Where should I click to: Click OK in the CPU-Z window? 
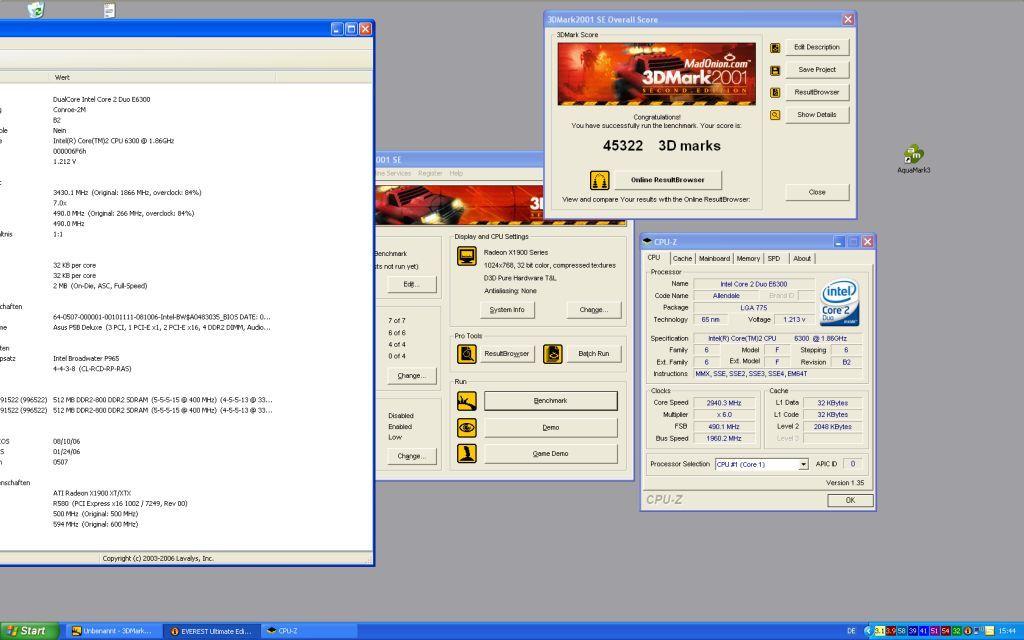850,500
